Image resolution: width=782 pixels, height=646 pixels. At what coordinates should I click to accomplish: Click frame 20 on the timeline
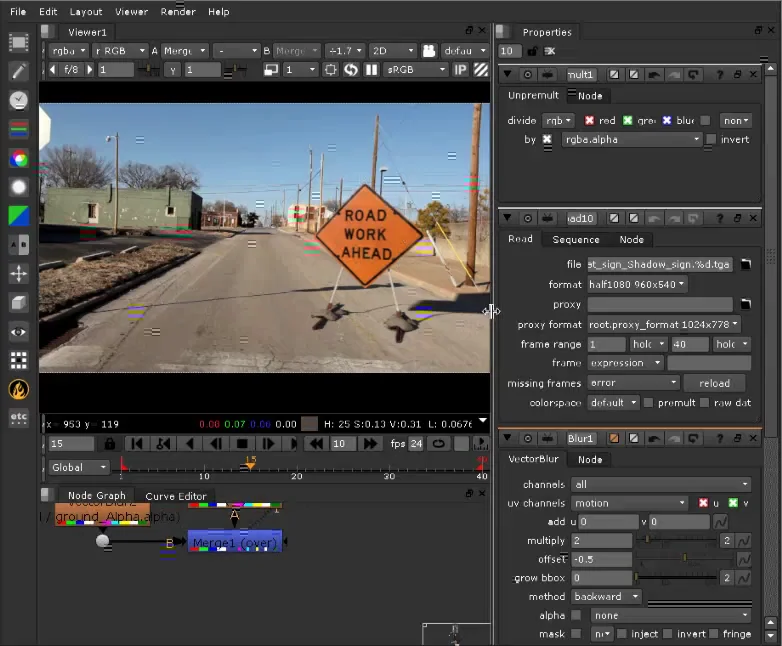297,469
